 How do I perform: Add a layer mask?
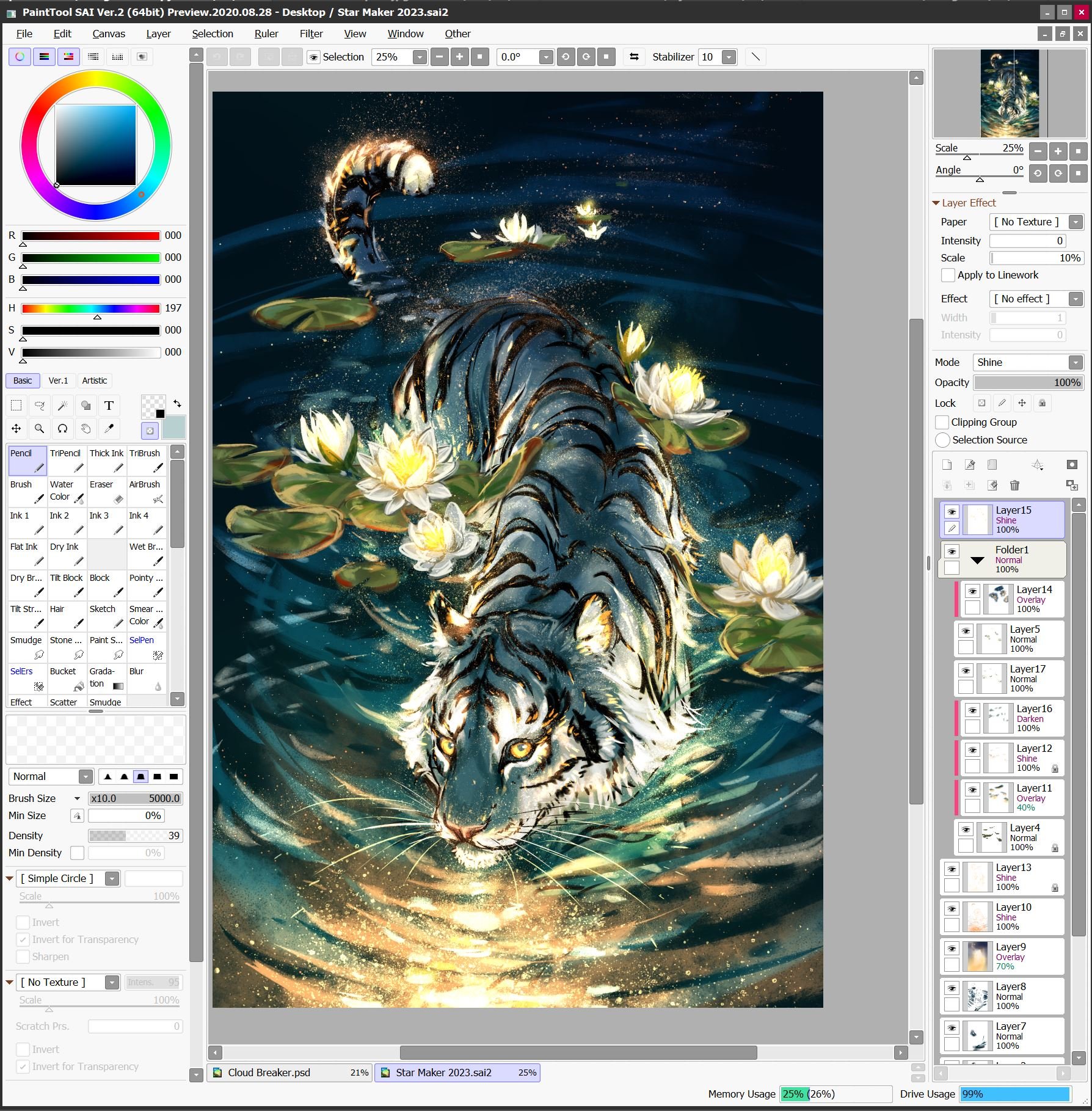(x=1072, y=465)
